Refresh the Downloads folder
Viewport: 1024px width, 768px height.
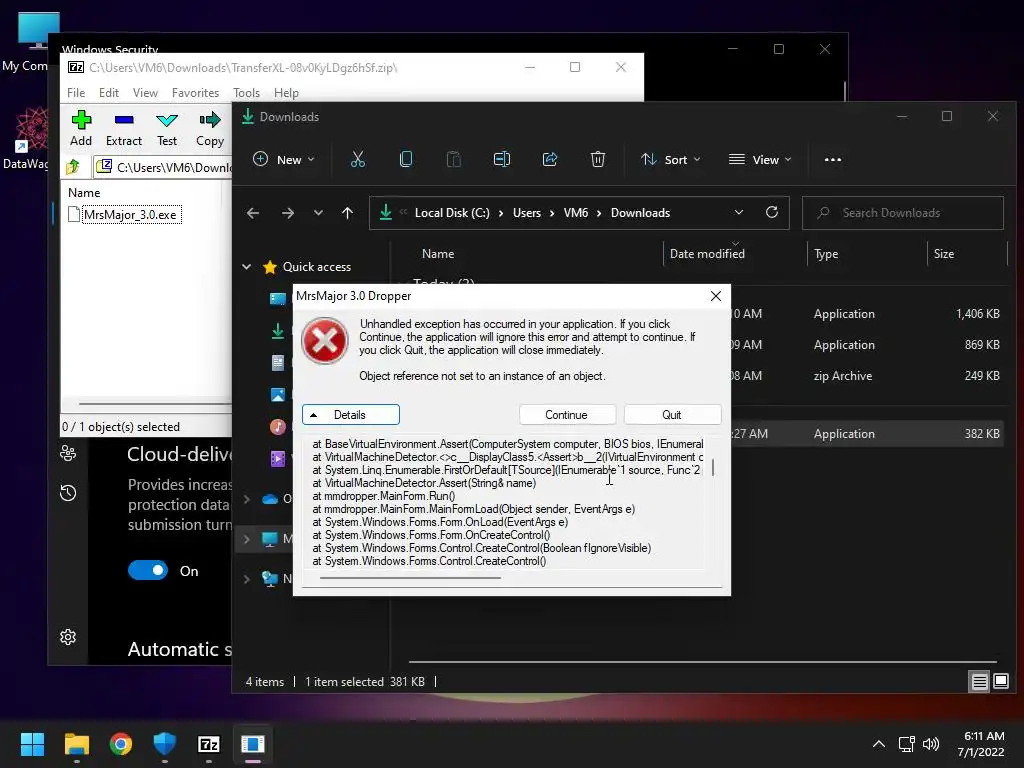772,212
